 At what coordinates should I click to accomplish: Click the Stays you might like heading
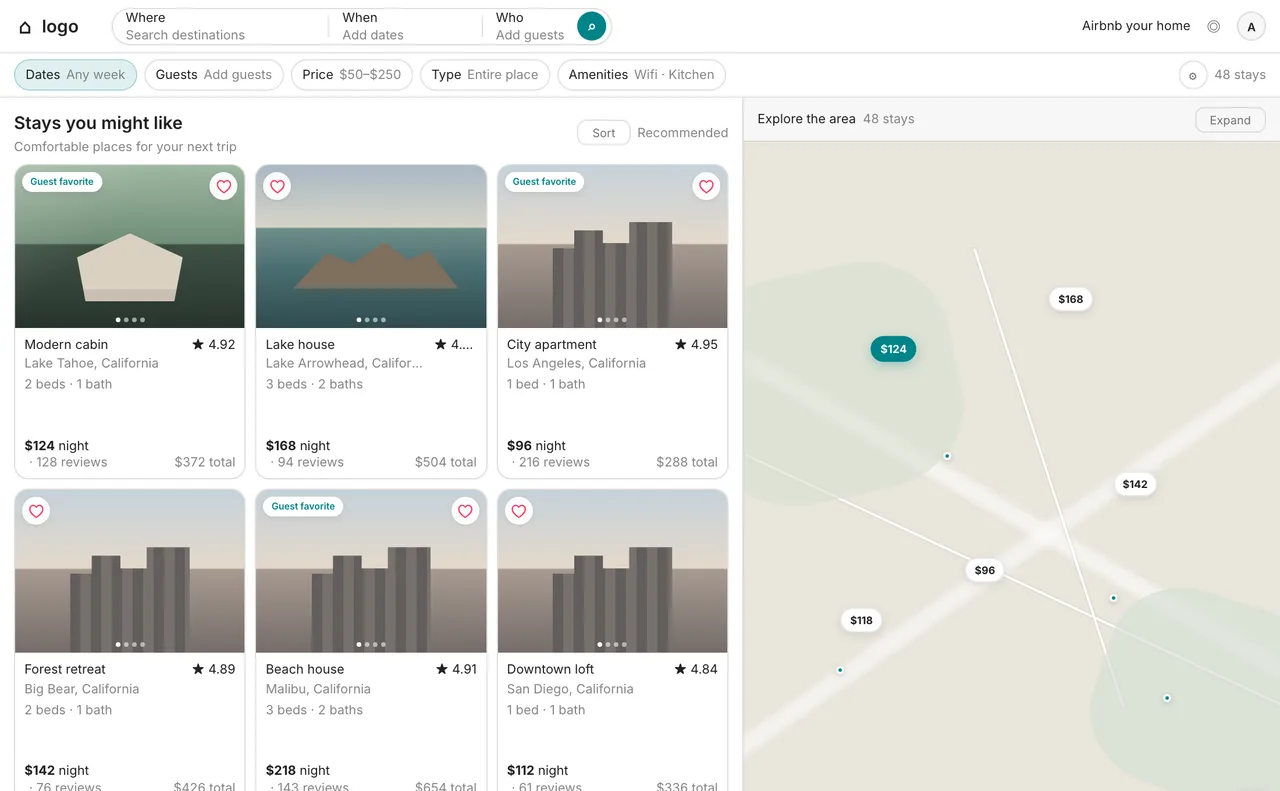[98, 123]
